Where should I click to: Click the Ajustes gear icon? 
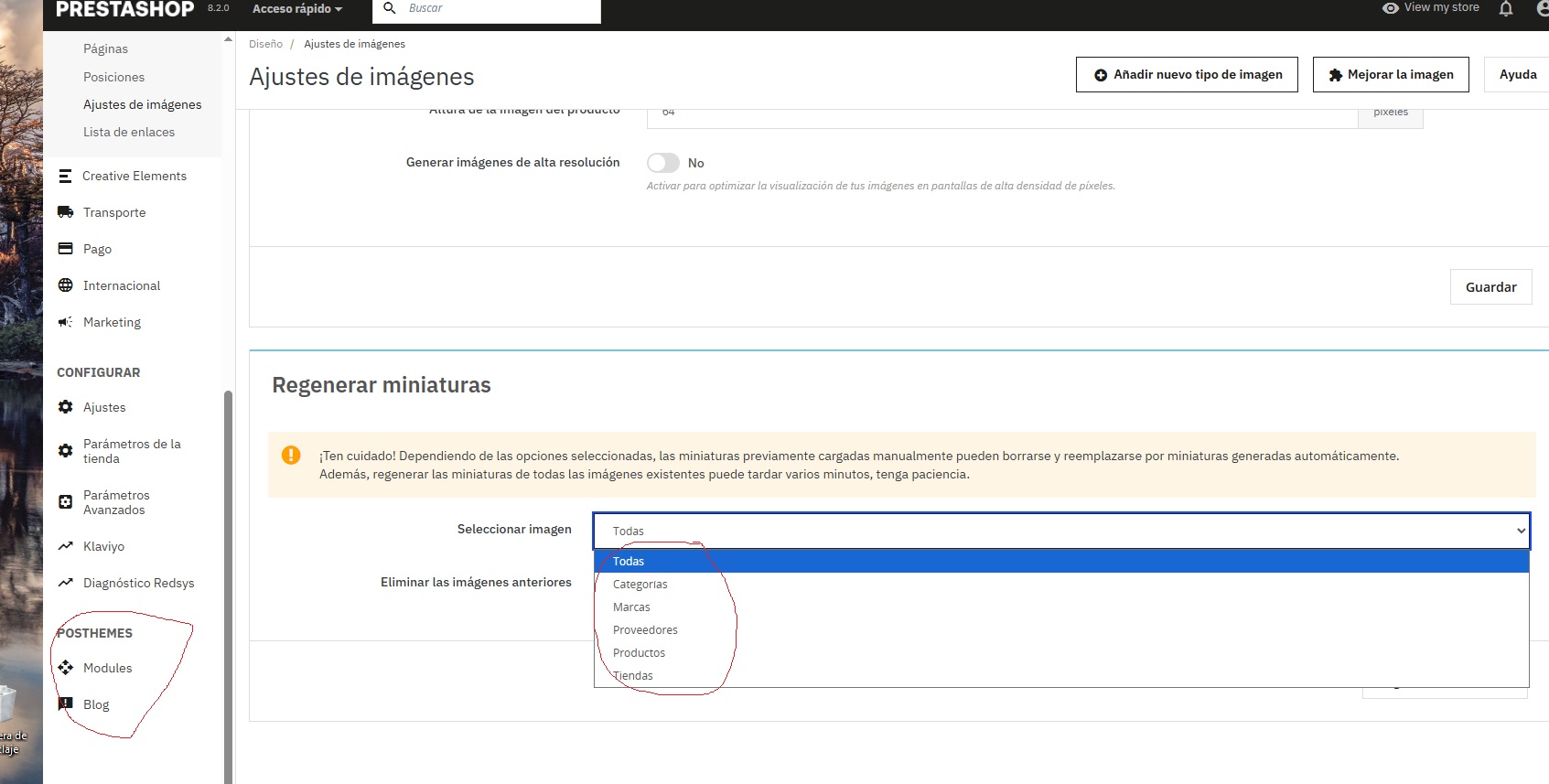[x=65, y=407]
